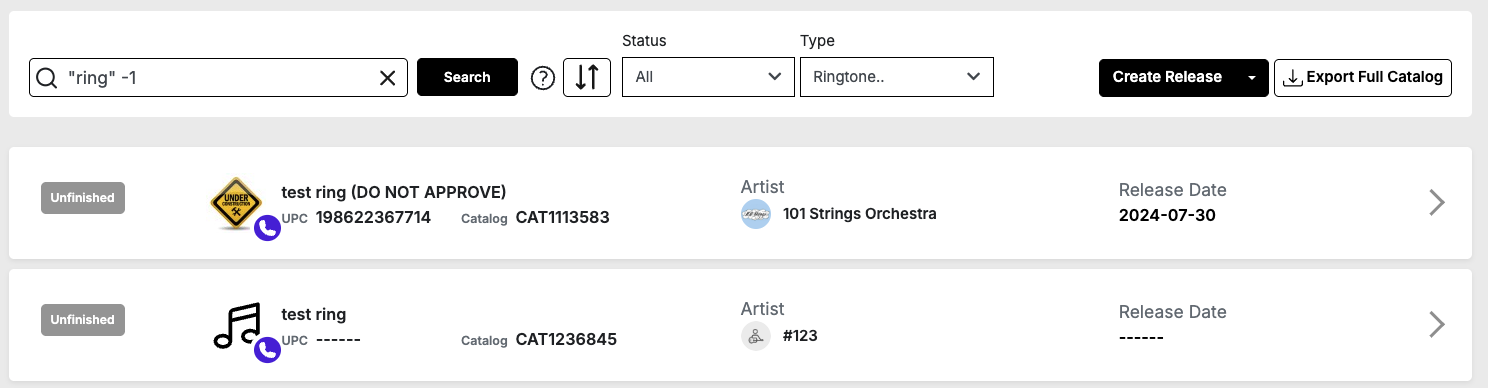Open the Status dropdown set to All
Viewport: 1488px width, 388px height.
(708, 77)
